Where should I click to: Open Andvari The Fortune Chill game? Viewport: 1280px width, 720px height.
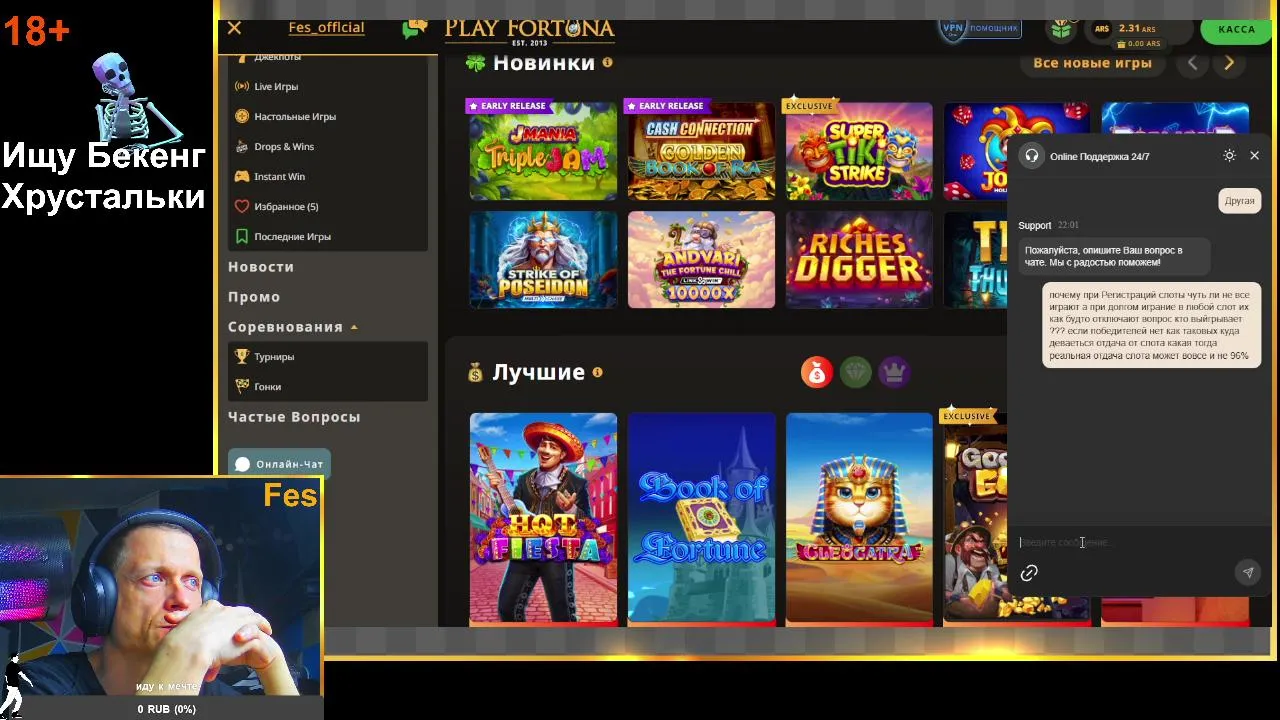(x=701, y=259)
